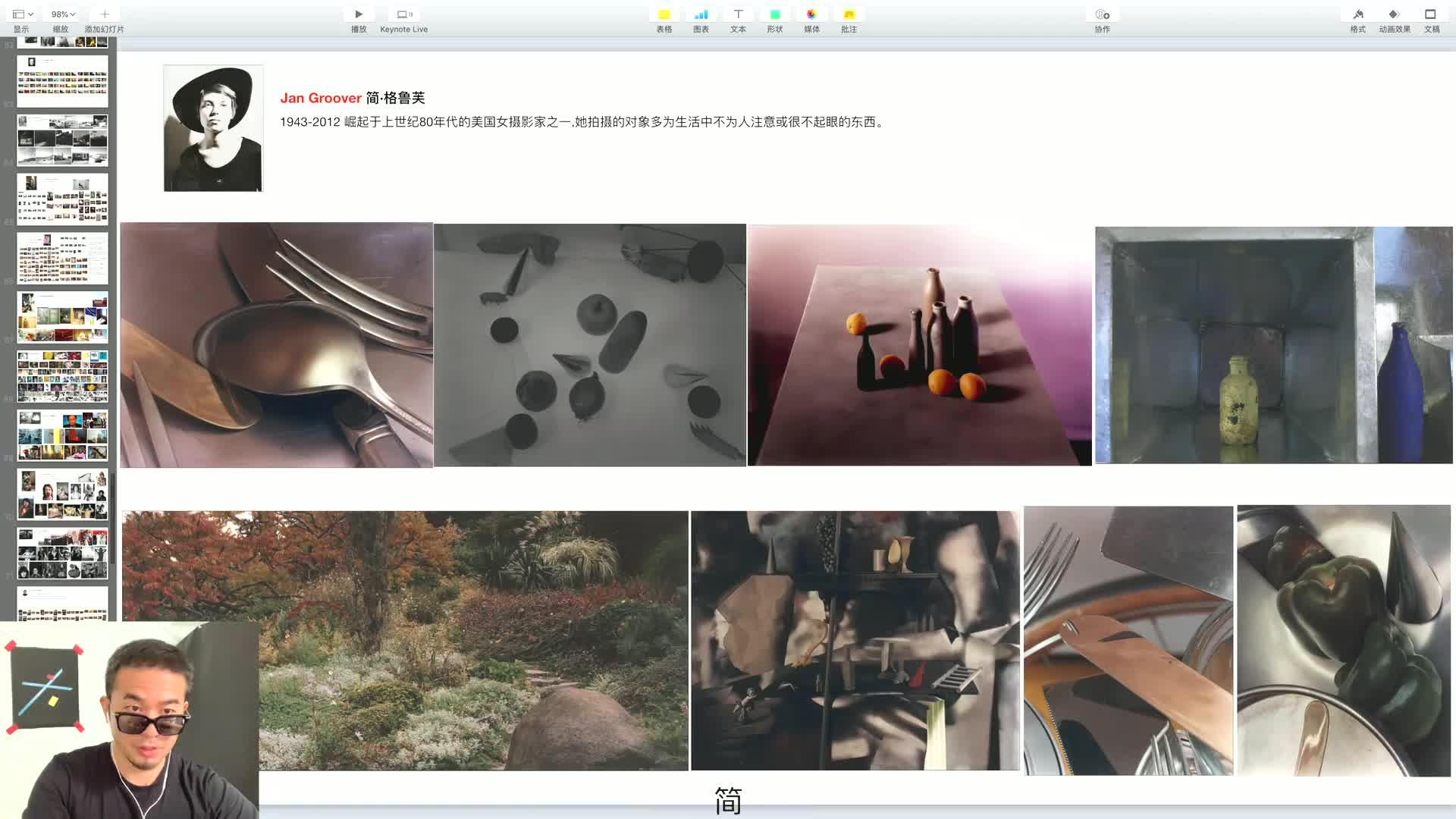Screen dimensions: 1456x819
Task: Open the Media (媒体) menu
Action: click(811, 14)
